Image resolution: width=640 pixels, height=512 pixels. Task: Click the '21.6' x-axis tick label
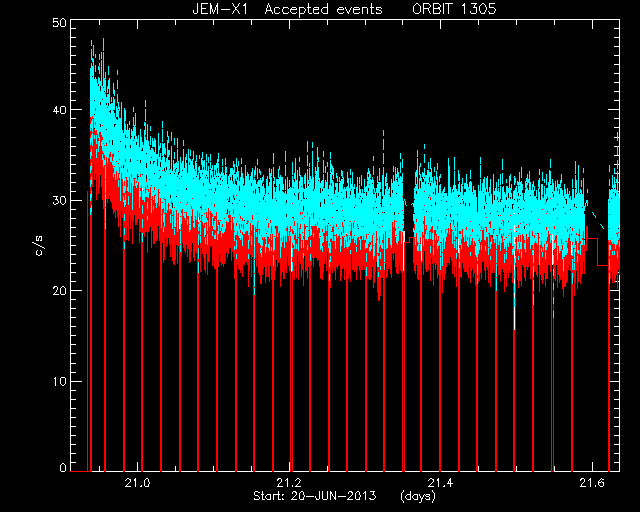pos(592,483)
